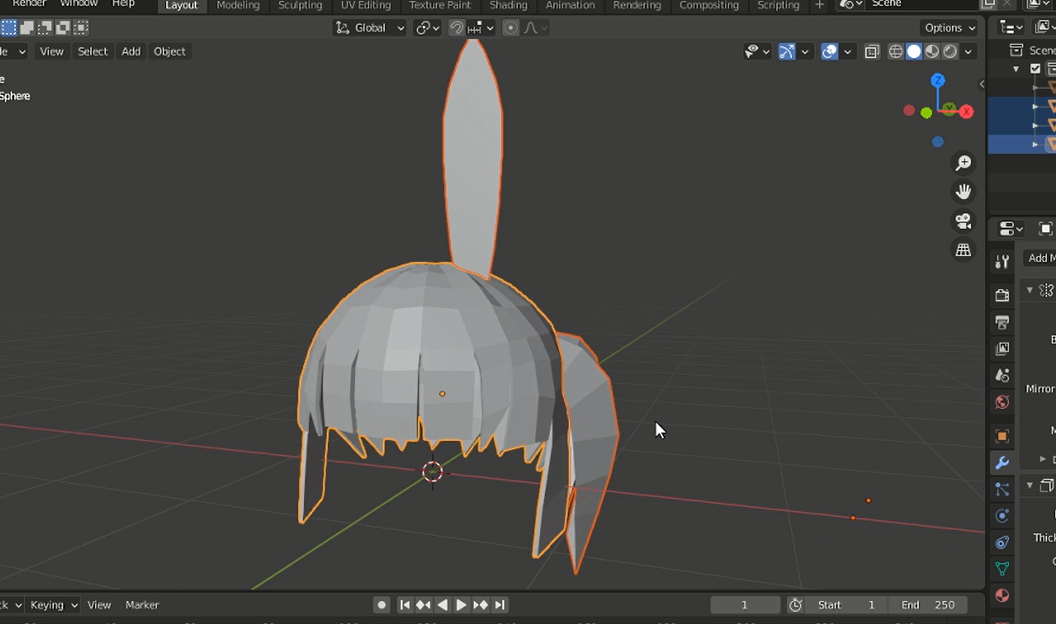Switch to the Sculpting workspace tab
This screenshot has height=624, width=1056.
(300, 5)
